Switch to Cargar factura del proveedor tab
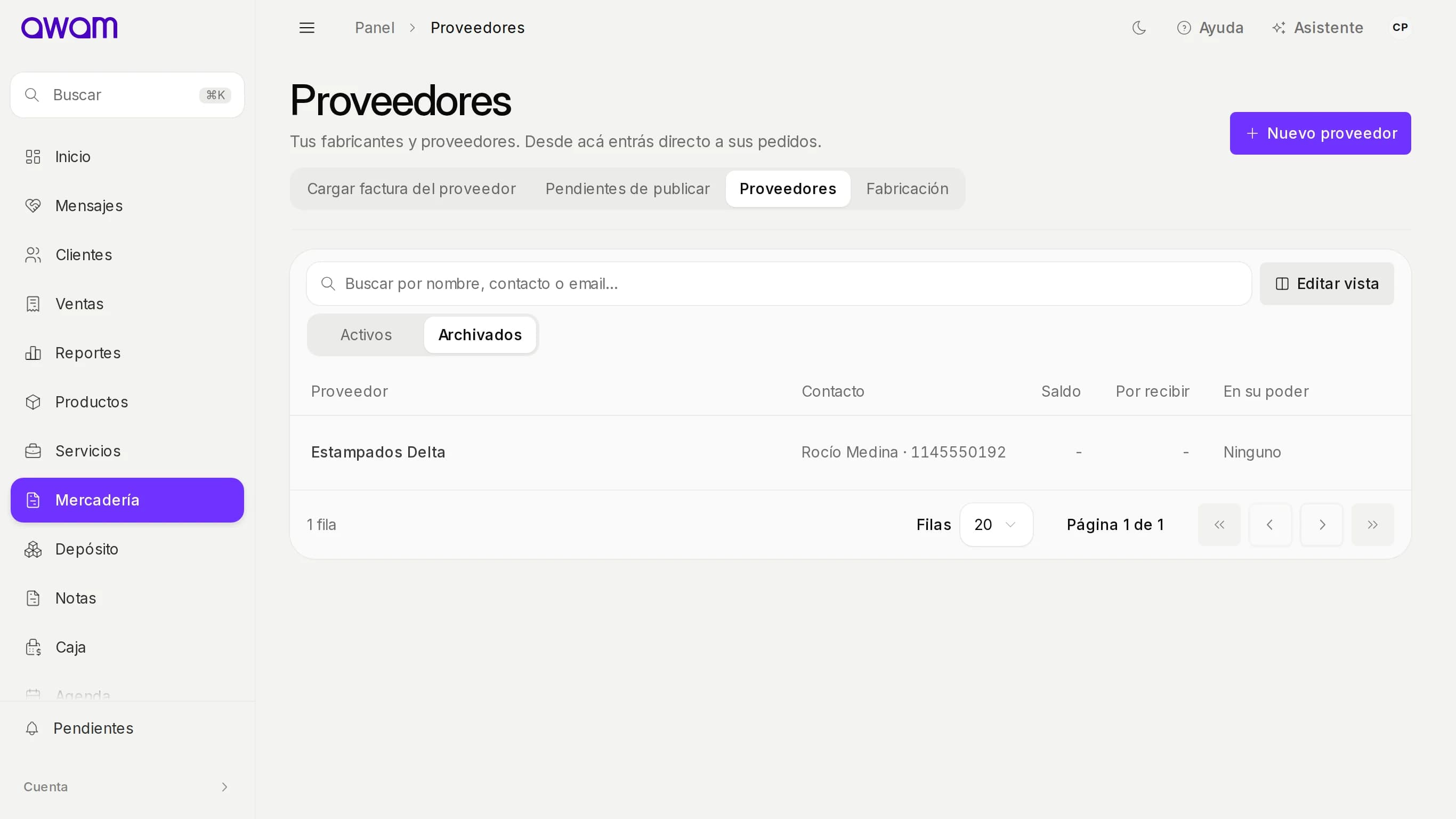 (411, 189)
